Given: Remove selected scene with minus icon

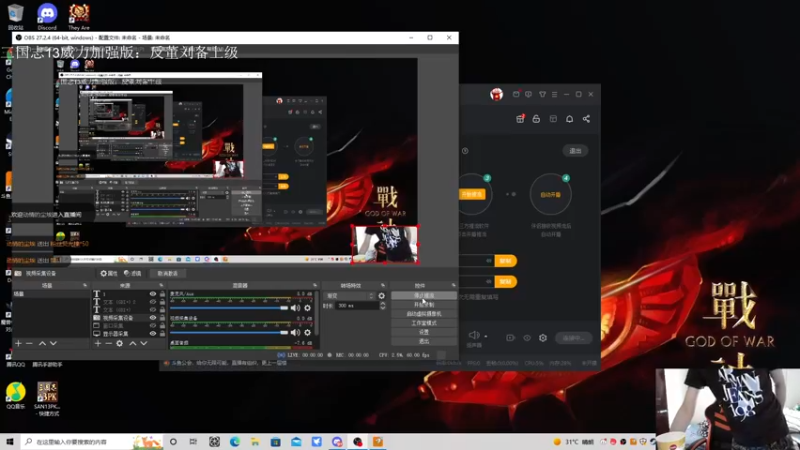Looking at the screenshot, I should [x=29, y=343].
